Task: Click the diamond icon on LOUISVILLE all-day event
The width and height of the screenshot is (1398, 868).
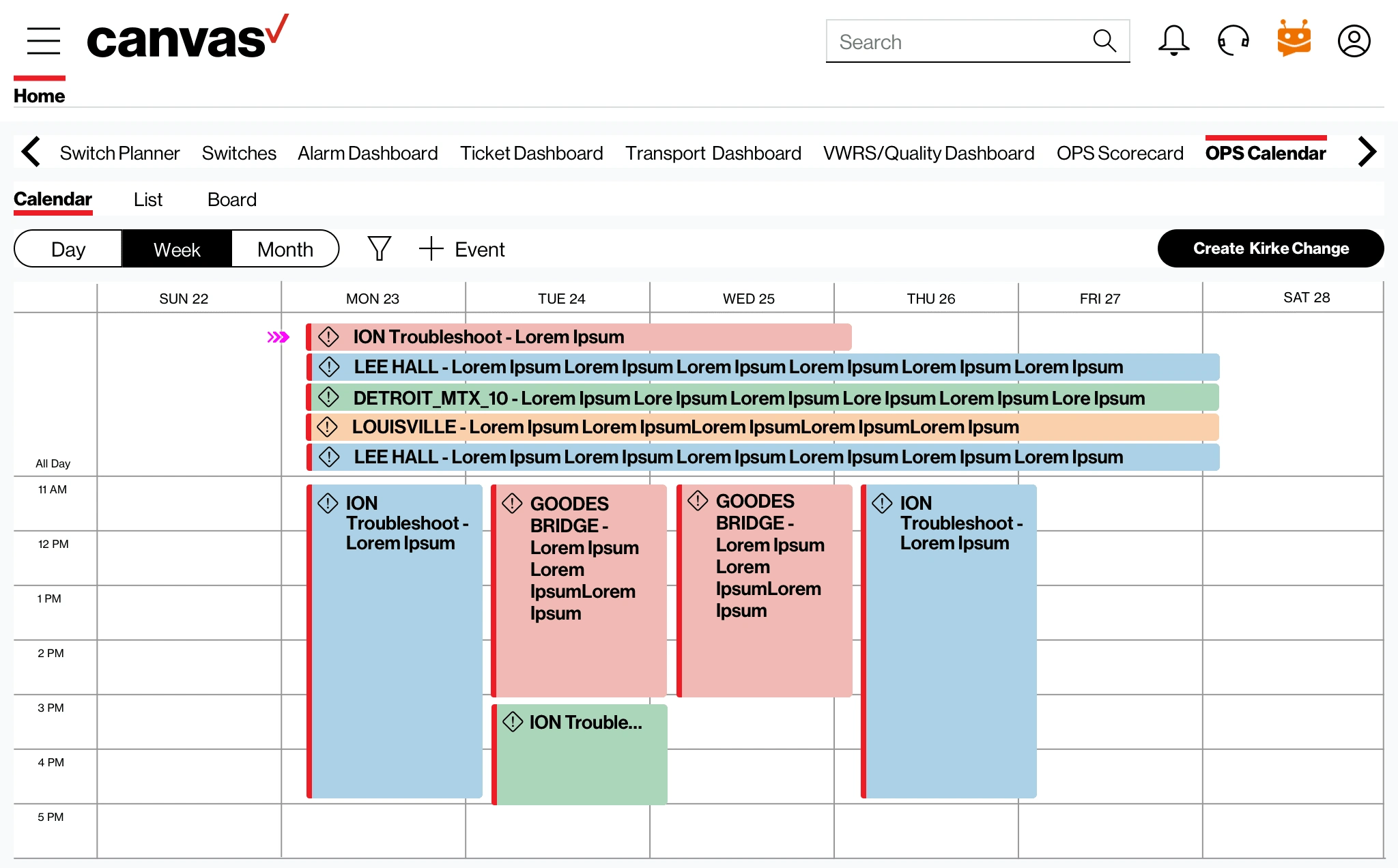Action: 331,427
